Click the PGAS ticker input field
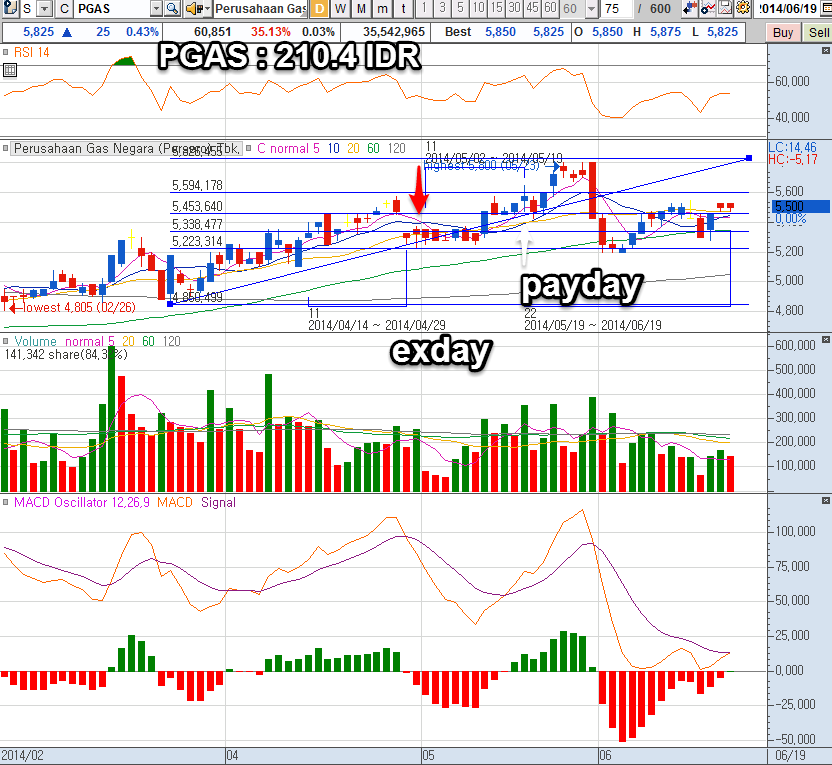The height and width of the screenshot is (765, 832). click(113, 8)
